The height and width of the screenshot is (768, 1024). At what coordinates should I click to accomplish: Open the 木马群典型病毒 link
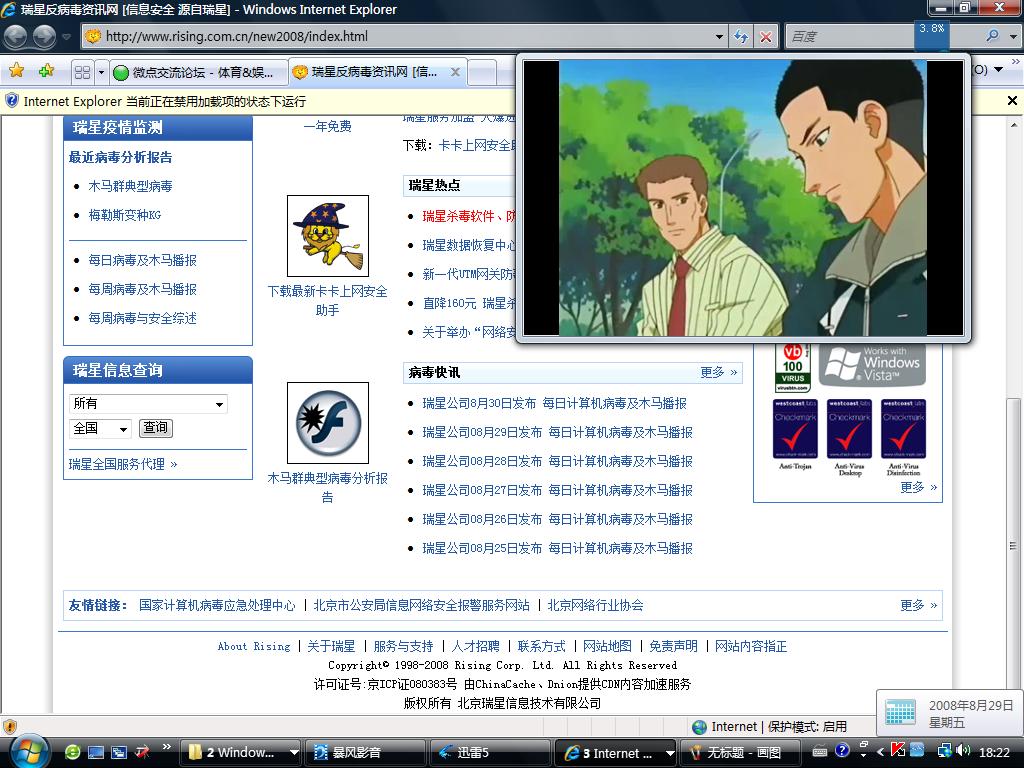(131, 186)
